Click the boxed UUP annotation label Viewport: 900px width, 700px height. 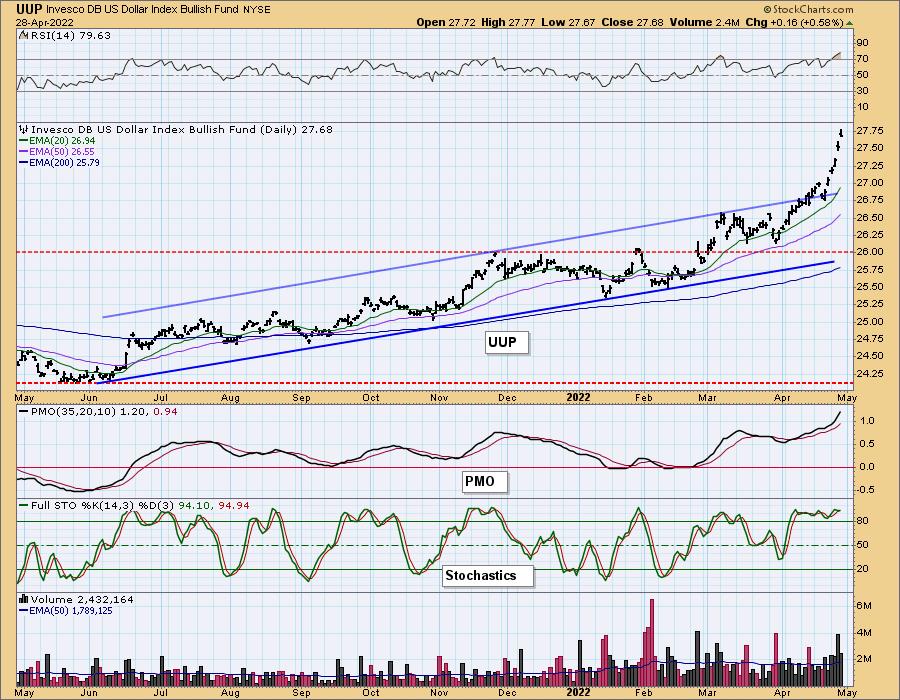tap(505, 343)
